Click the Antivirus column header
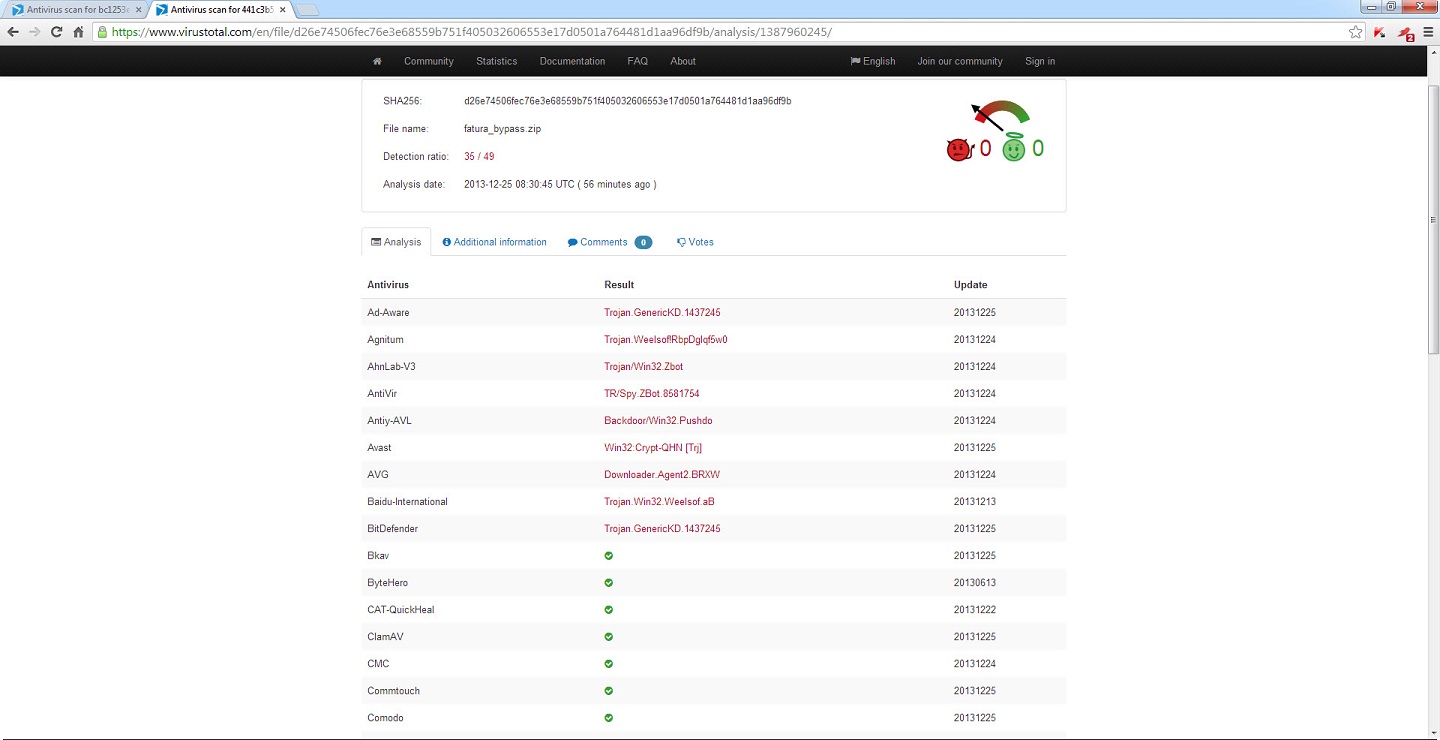 (388, 285)
